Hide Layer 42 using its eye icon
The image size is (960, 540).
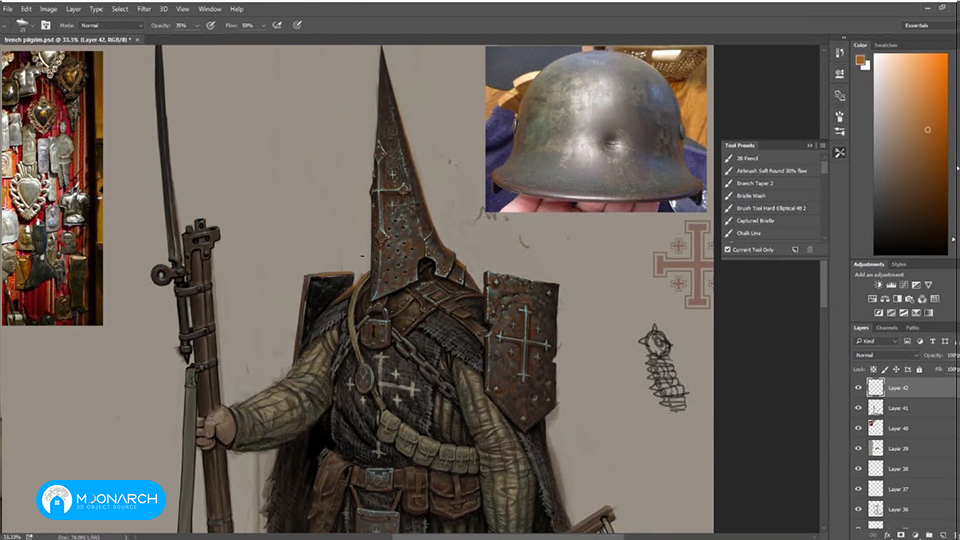click(858, 388)
